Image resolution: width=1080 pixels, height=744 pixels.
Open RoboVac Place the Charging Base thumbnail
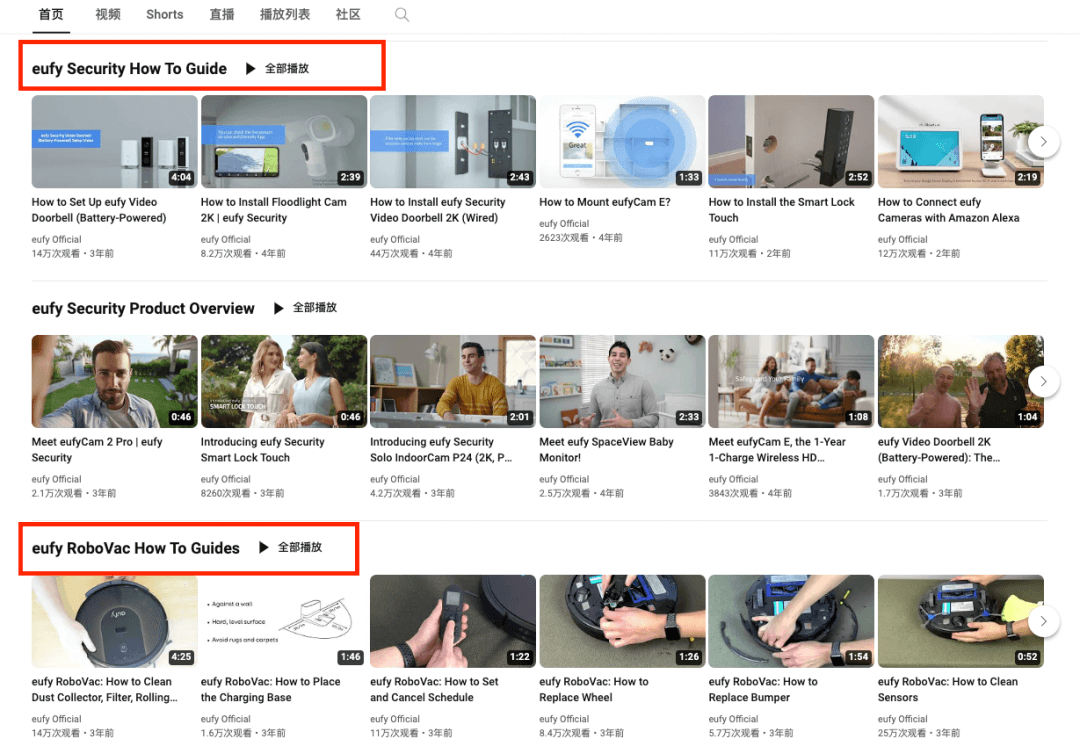point(284,621)
